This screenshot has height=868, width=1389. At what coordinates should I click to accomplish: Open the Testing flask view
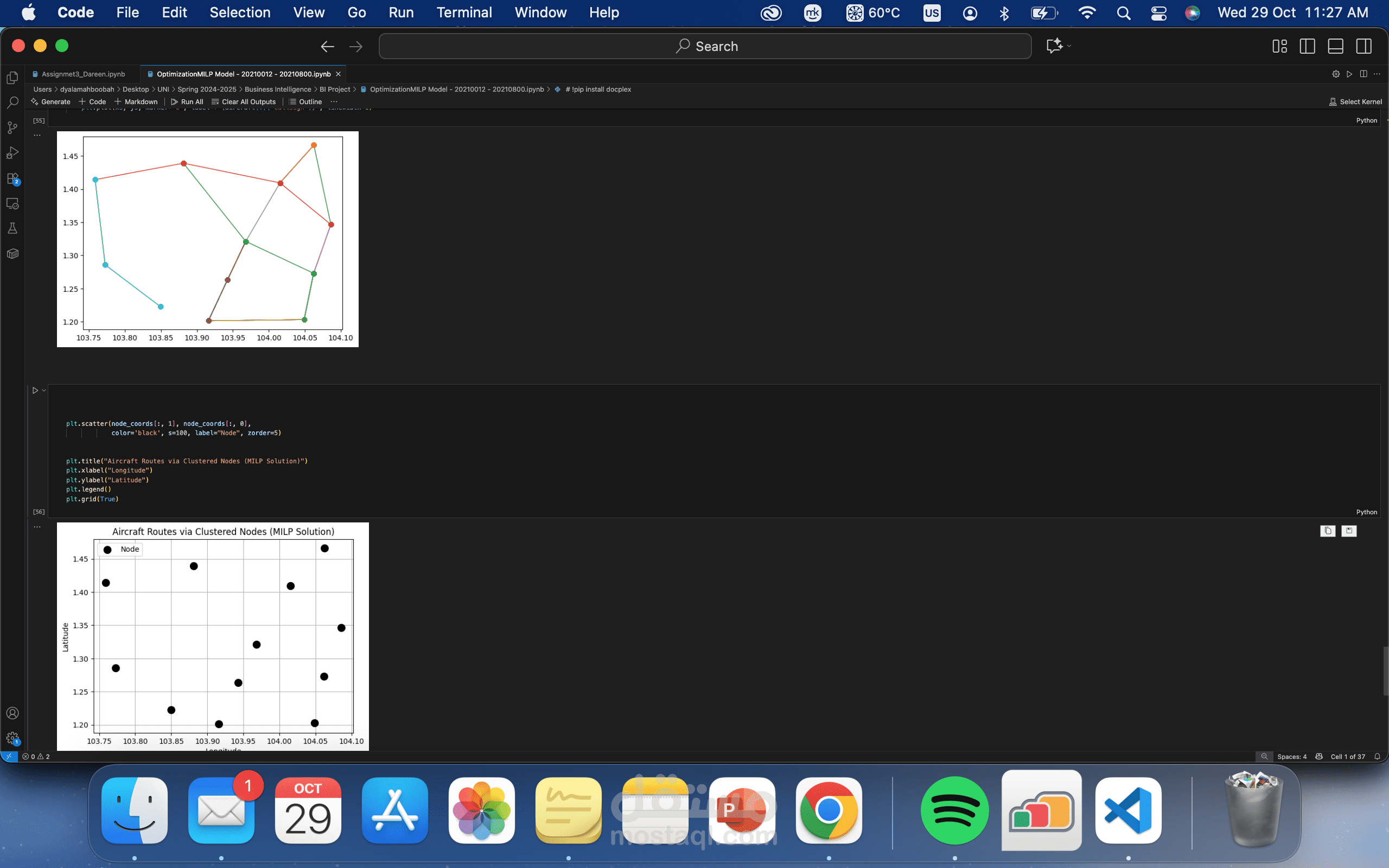click(x=12, y=228)
